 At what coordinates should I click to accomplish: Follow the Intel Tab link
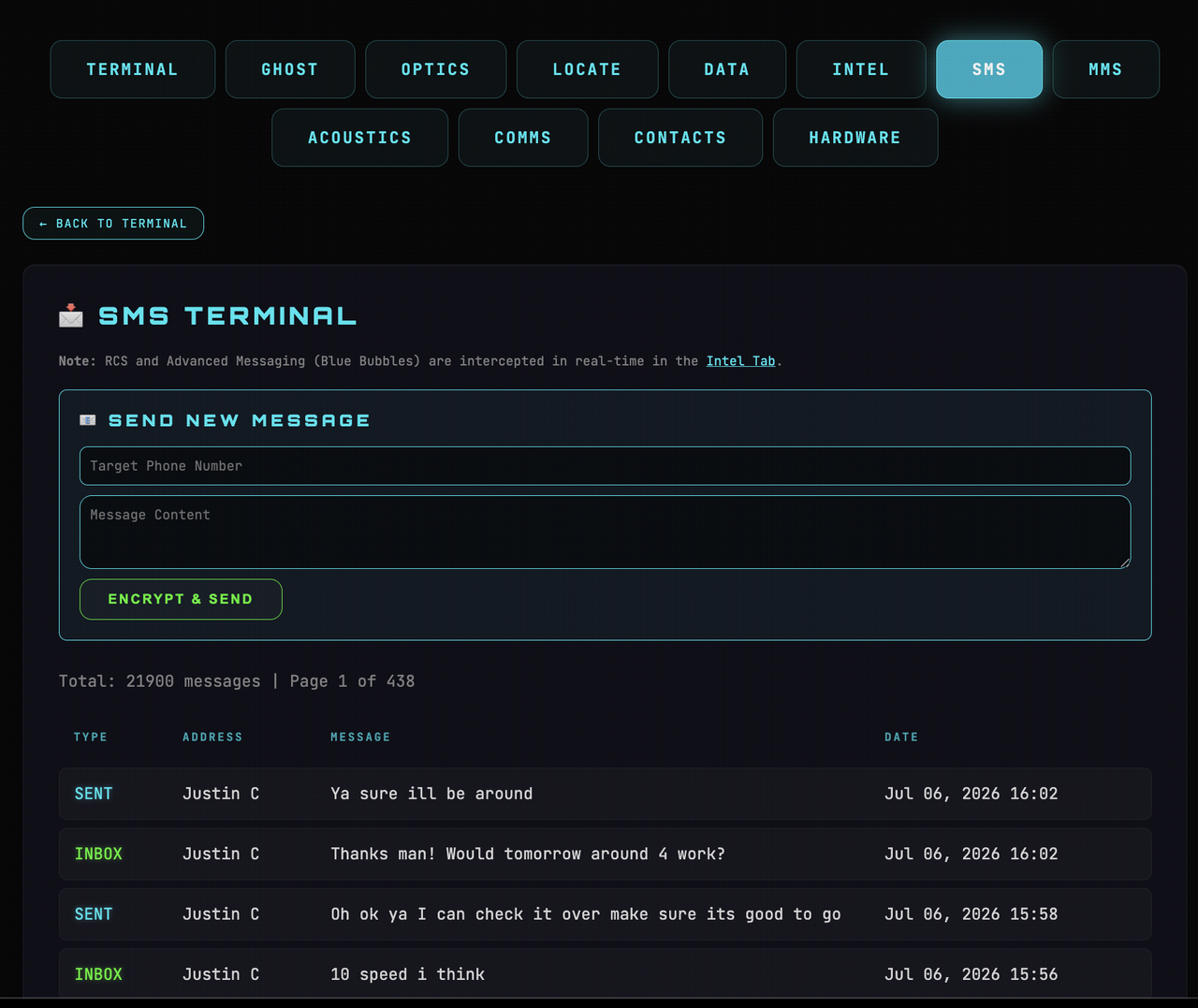click(x=740, y=361)
